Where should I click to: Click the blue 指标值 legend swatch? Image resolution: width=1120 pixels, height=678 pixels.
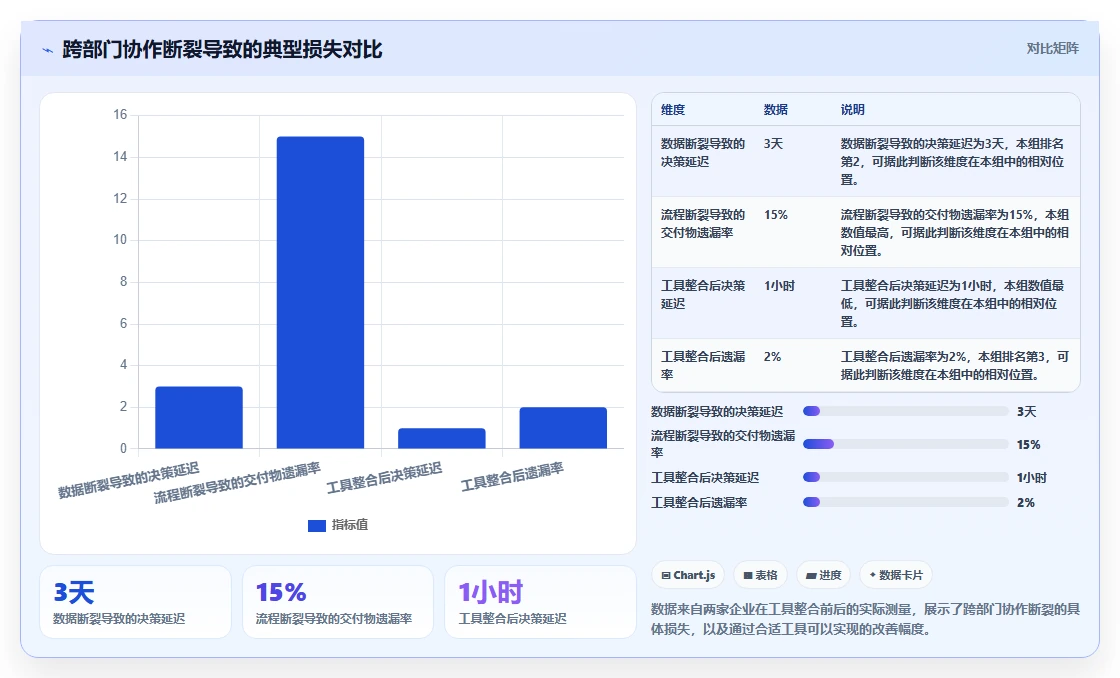[316, 525]
